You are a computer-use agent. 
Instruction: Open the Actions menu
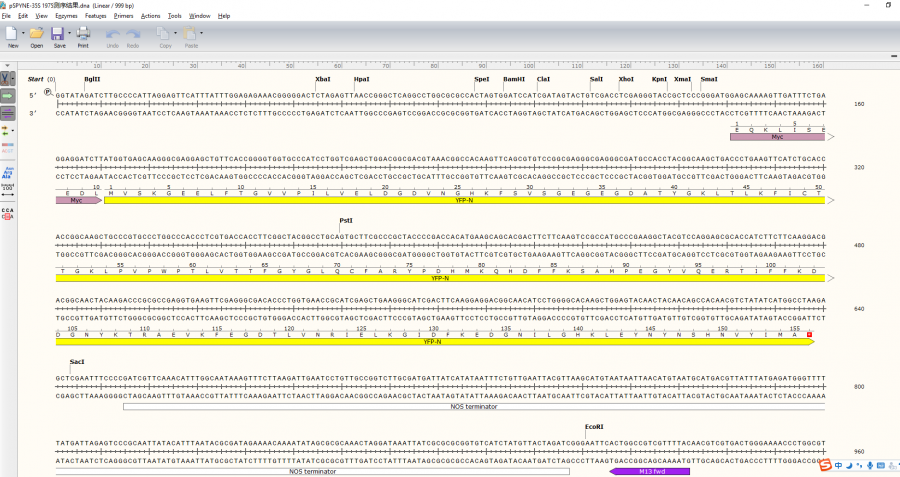(x=150, y=16)
